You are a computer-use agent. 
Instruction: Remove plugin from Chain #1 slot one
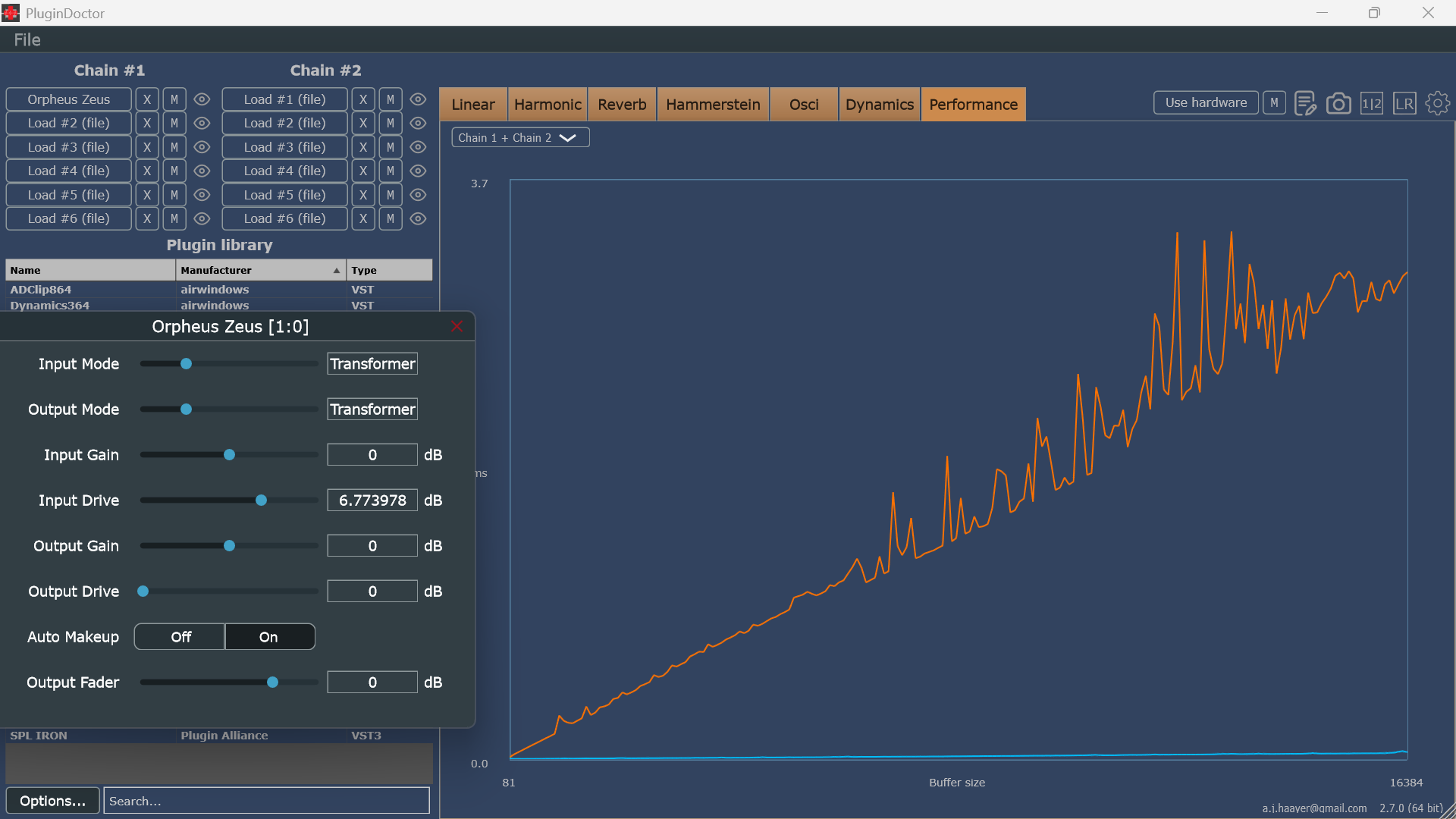(x=147, y=99)
